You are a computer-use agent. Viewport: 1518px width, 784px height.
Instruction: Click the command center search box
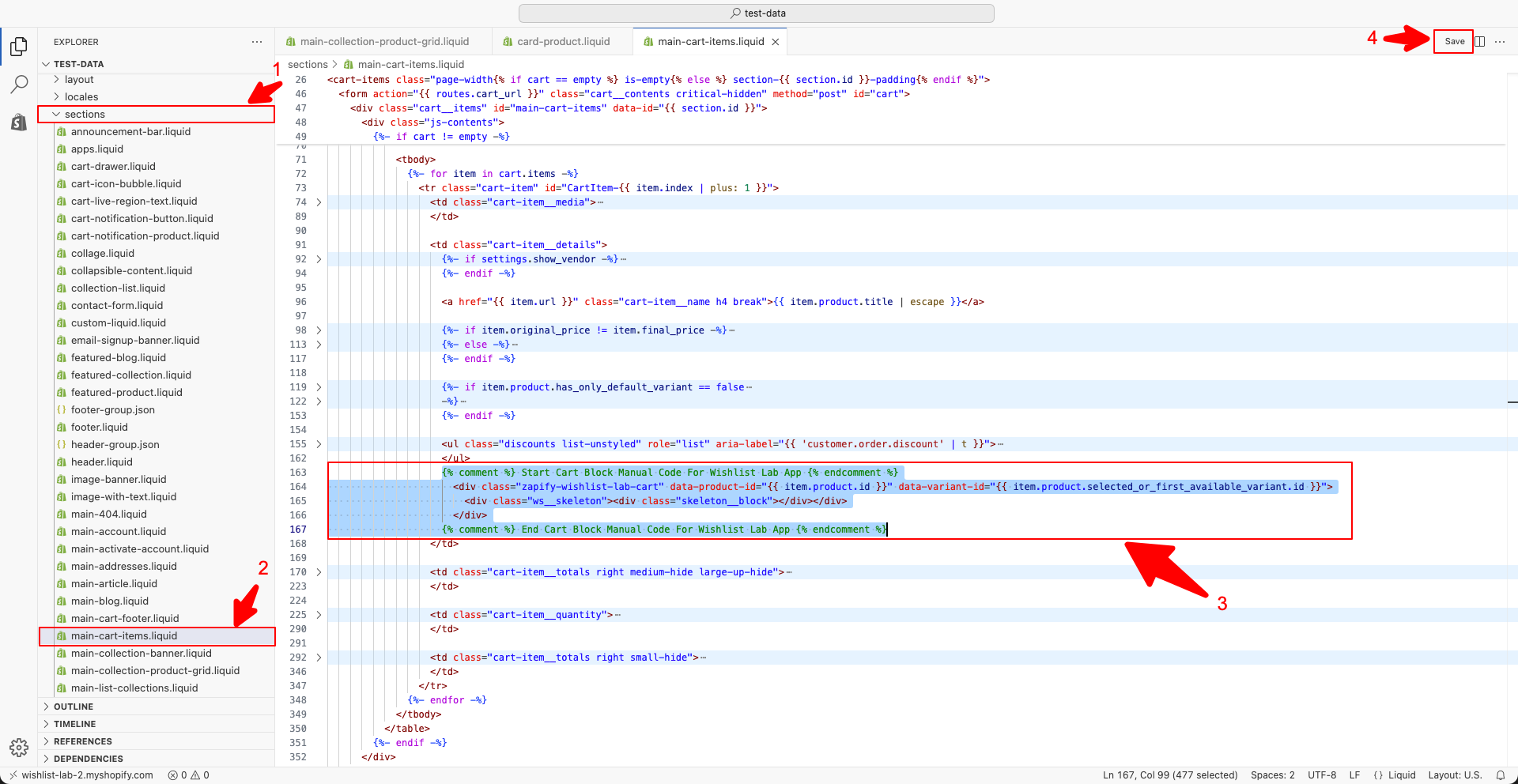757,13
